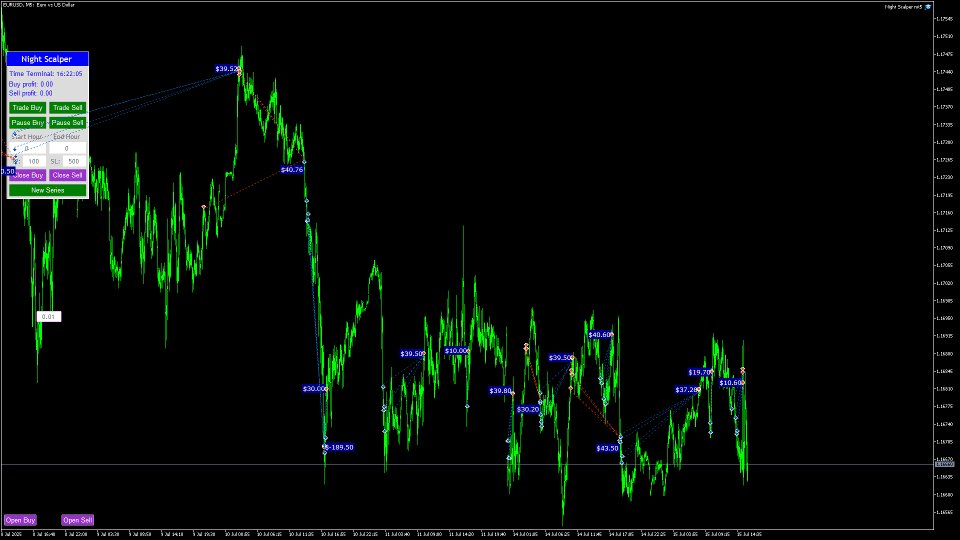960x540 pixels.
Task: Click the $40.76 profit label
Action: tap(291, 170)
